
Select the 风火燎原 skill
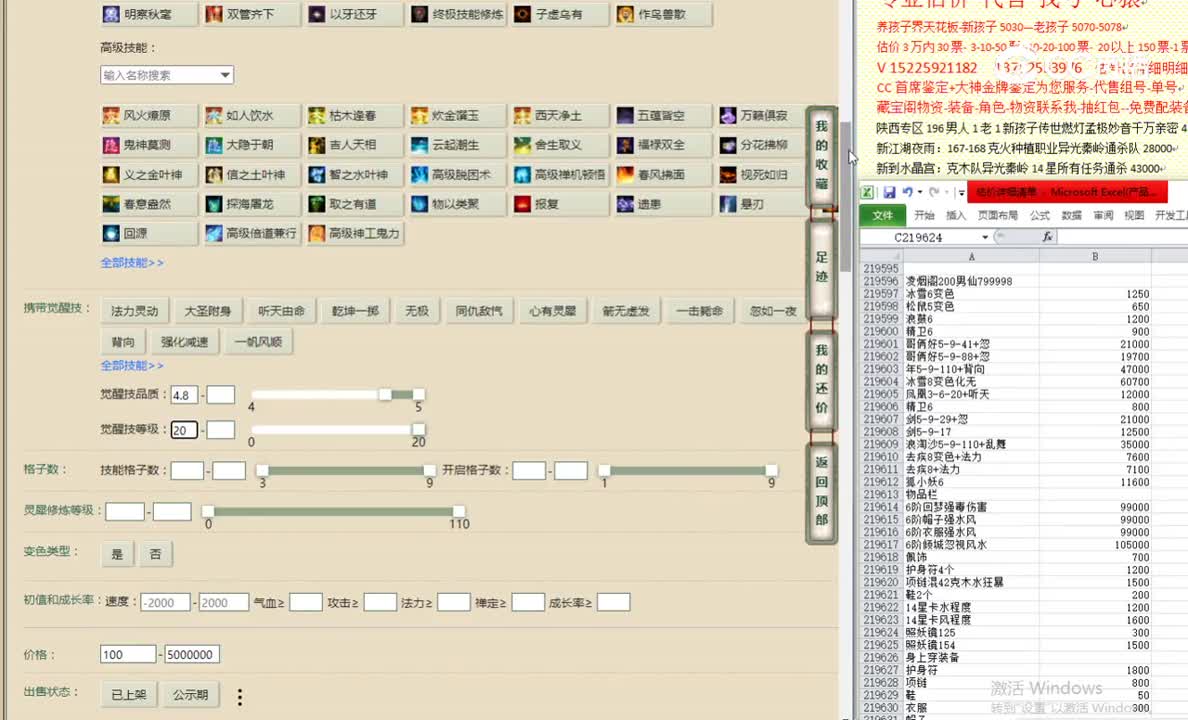(x=148, y=115)
